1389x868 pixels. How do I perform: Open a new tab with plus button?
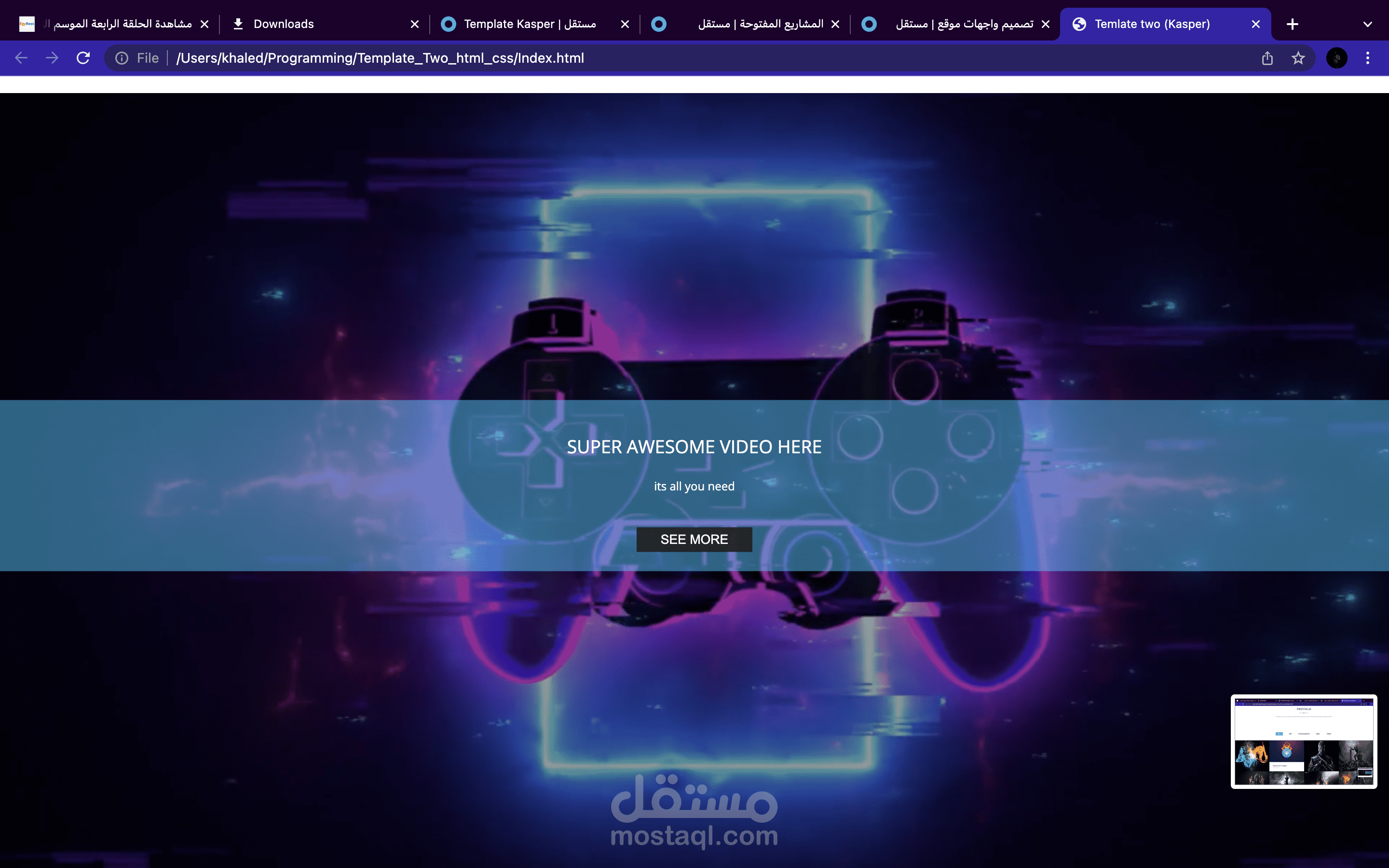point(1293,24)
